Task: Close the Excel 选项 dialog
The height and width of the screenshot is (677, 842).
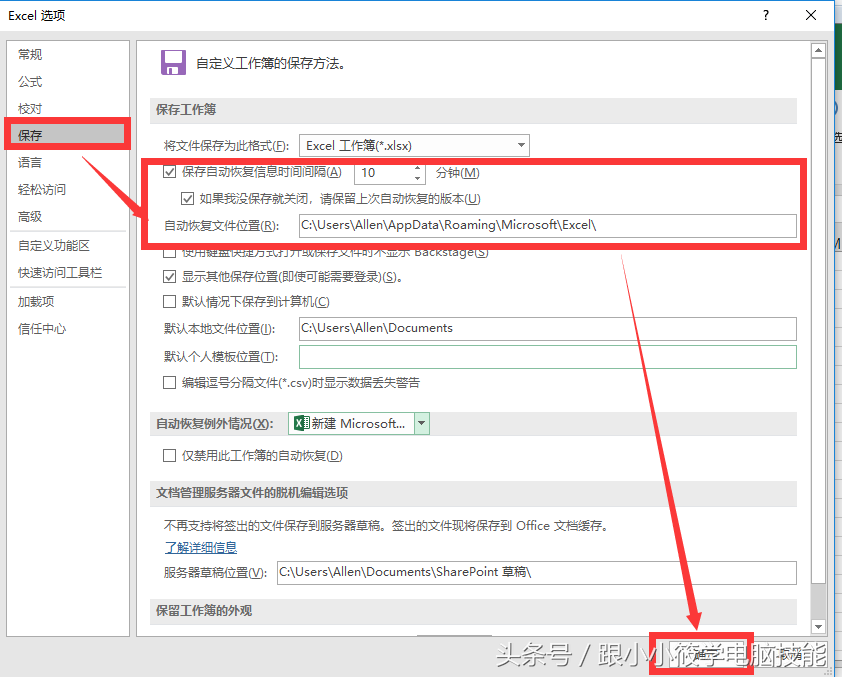Action: click(x=811, y=15)
